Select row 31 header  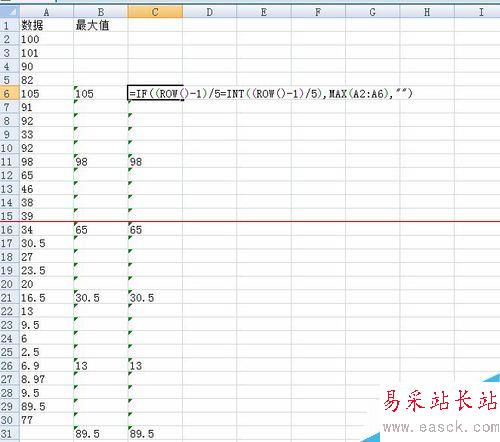(x=10, y=434)
